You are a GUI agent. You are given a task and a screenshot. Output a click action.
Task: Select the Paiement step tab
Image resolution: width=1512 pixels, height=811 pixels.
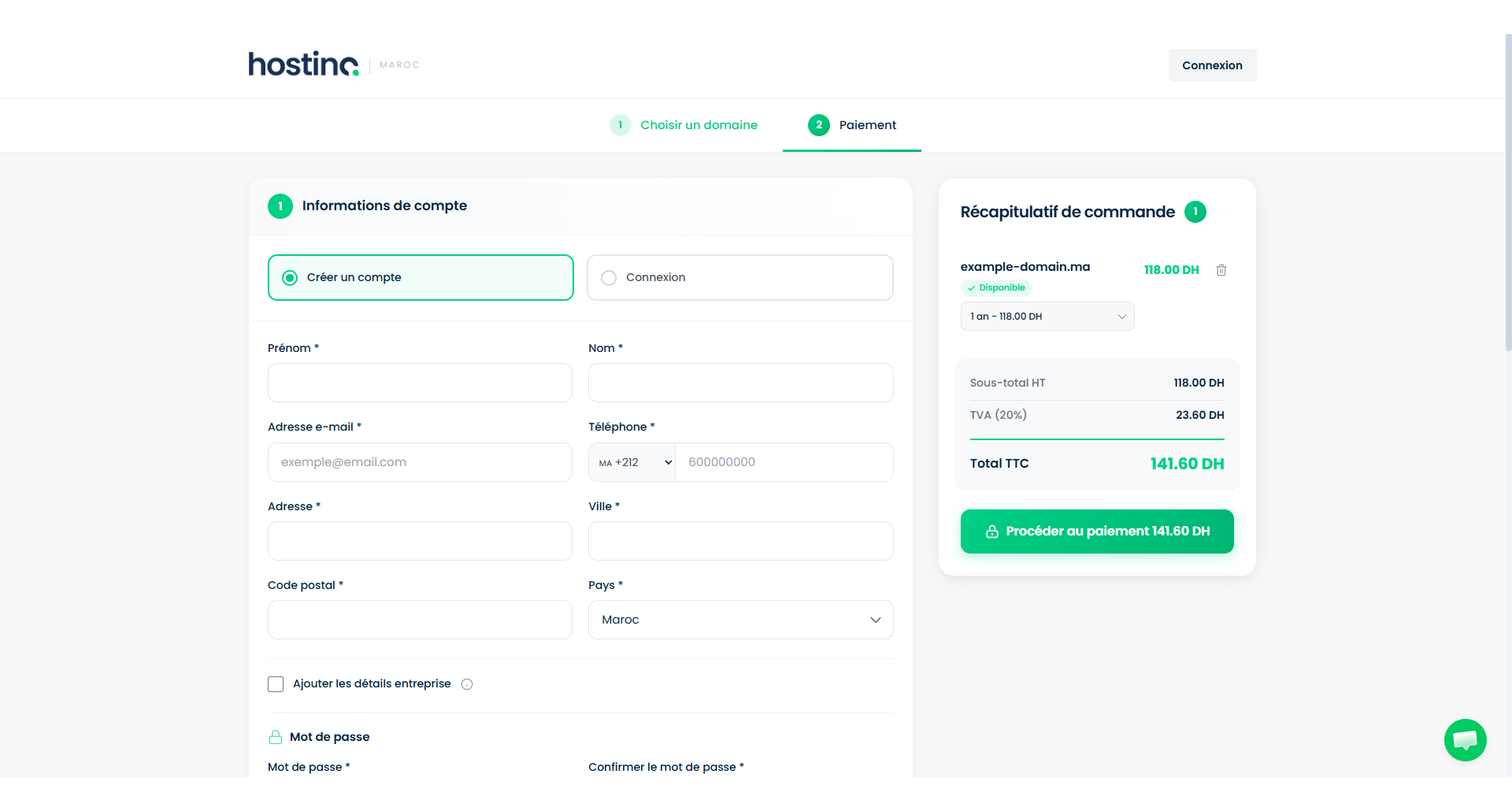coord(852,125)
